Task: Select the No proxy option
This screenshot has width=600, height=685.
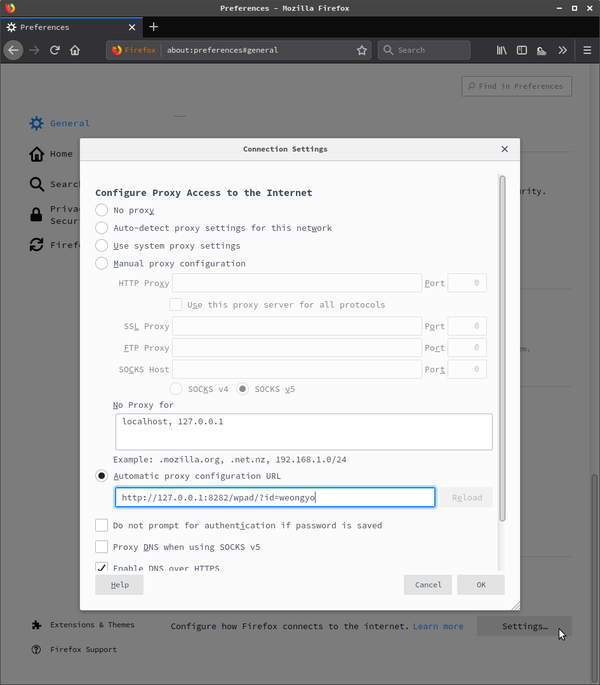Action: pos(101,210)
